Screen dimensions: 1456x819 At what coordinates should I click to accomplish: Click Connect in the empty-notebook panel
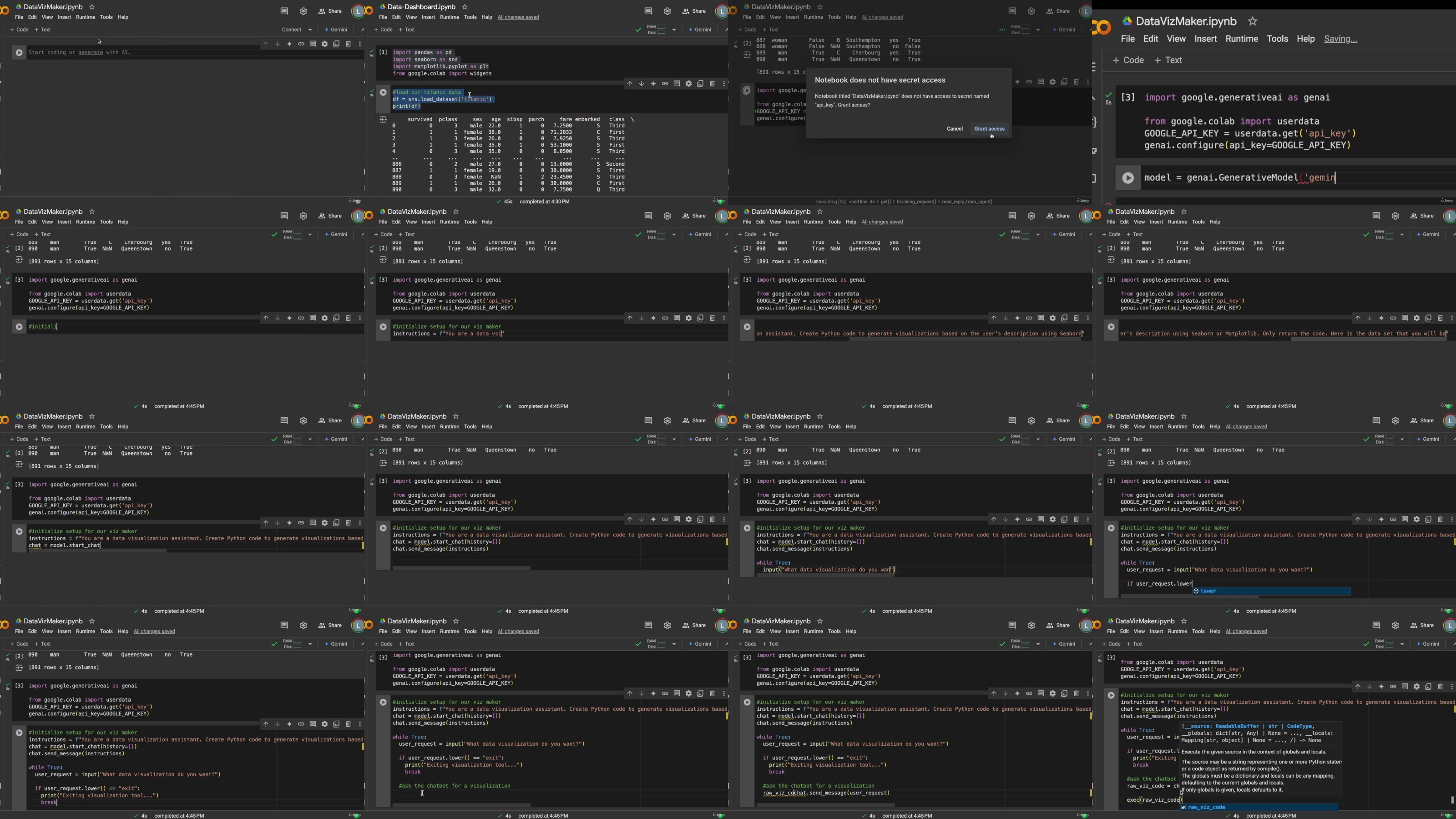[x=292, y=30]
